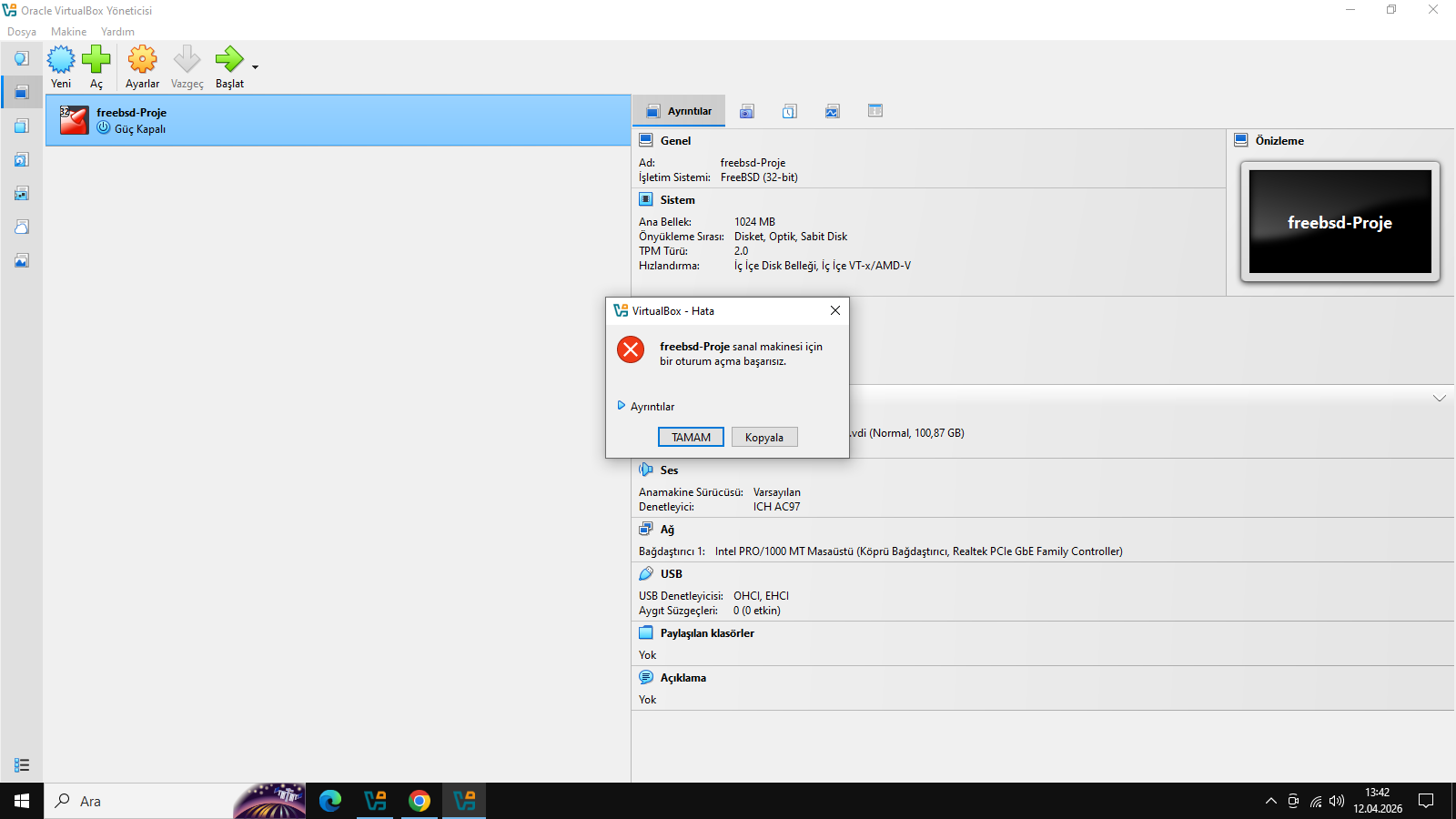The width and height of the screenshot is (1456, 819).
Task: Open the Network manager tool in the sidebar
Action: pos(22,193)
